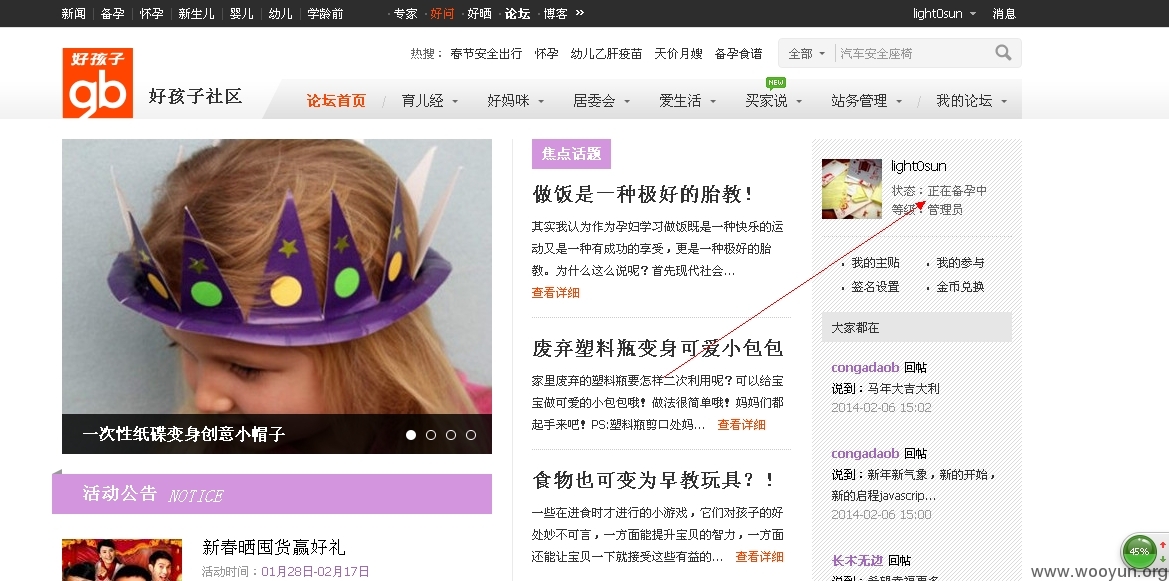
Task: Click hot search 怀孕
Action: [x=546, y=54]
